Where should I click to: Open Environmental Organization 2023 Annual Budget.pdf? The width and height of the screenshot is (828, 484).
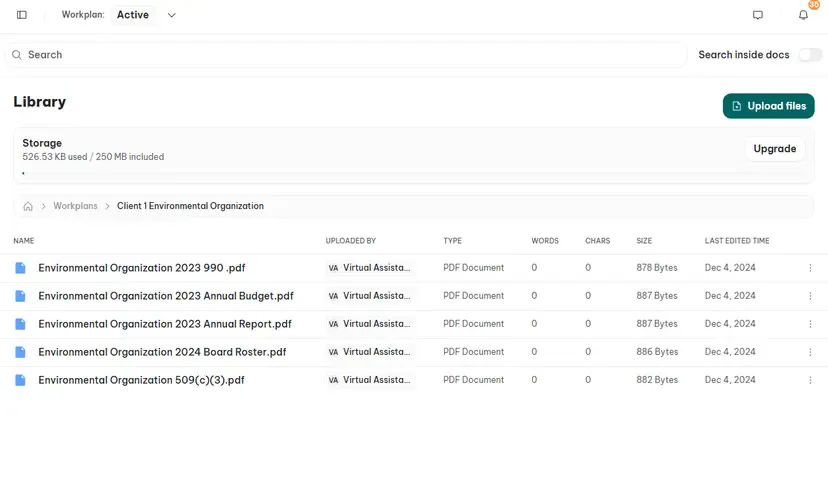166,296
